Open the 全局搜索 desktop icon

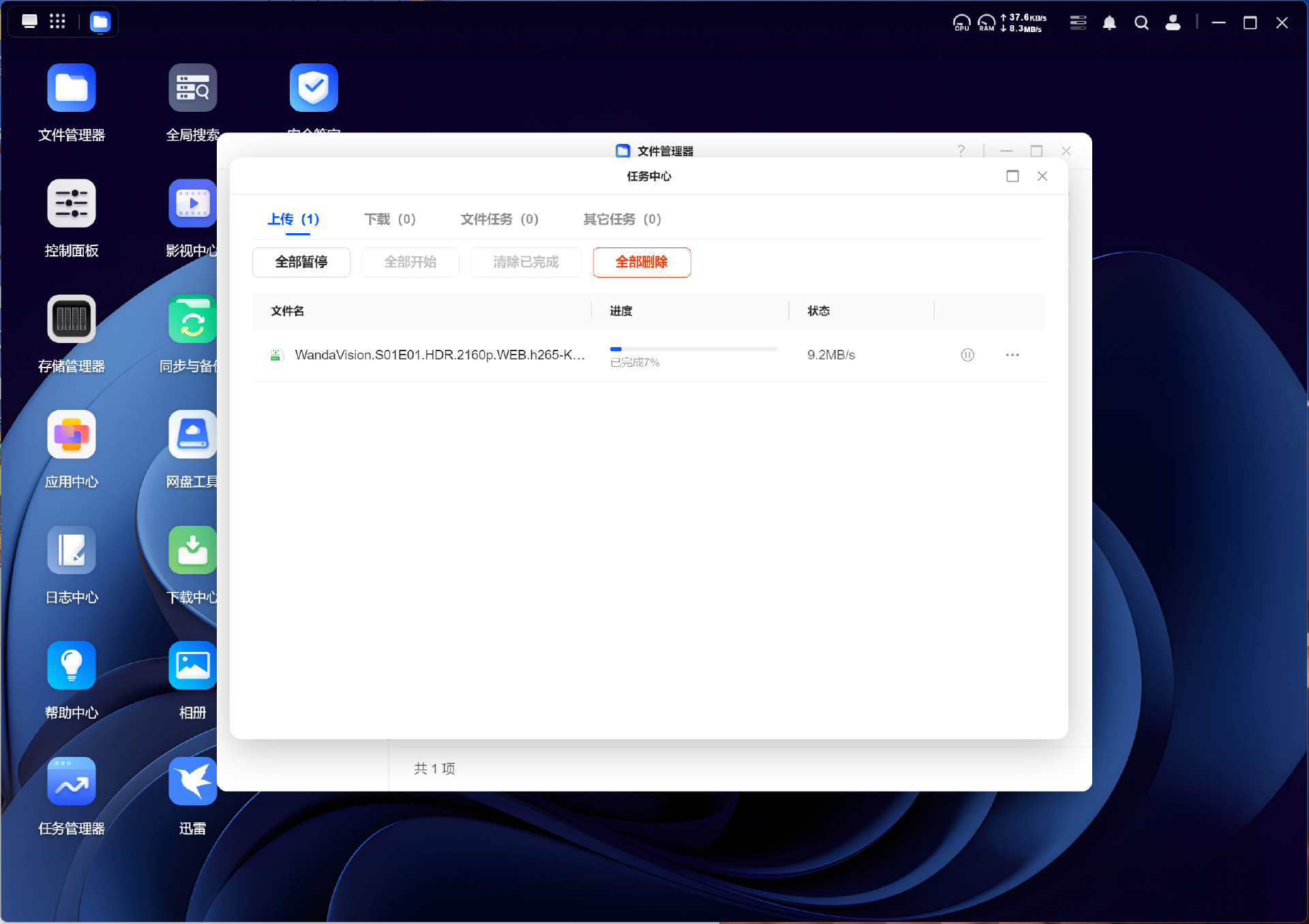(193, 88)
